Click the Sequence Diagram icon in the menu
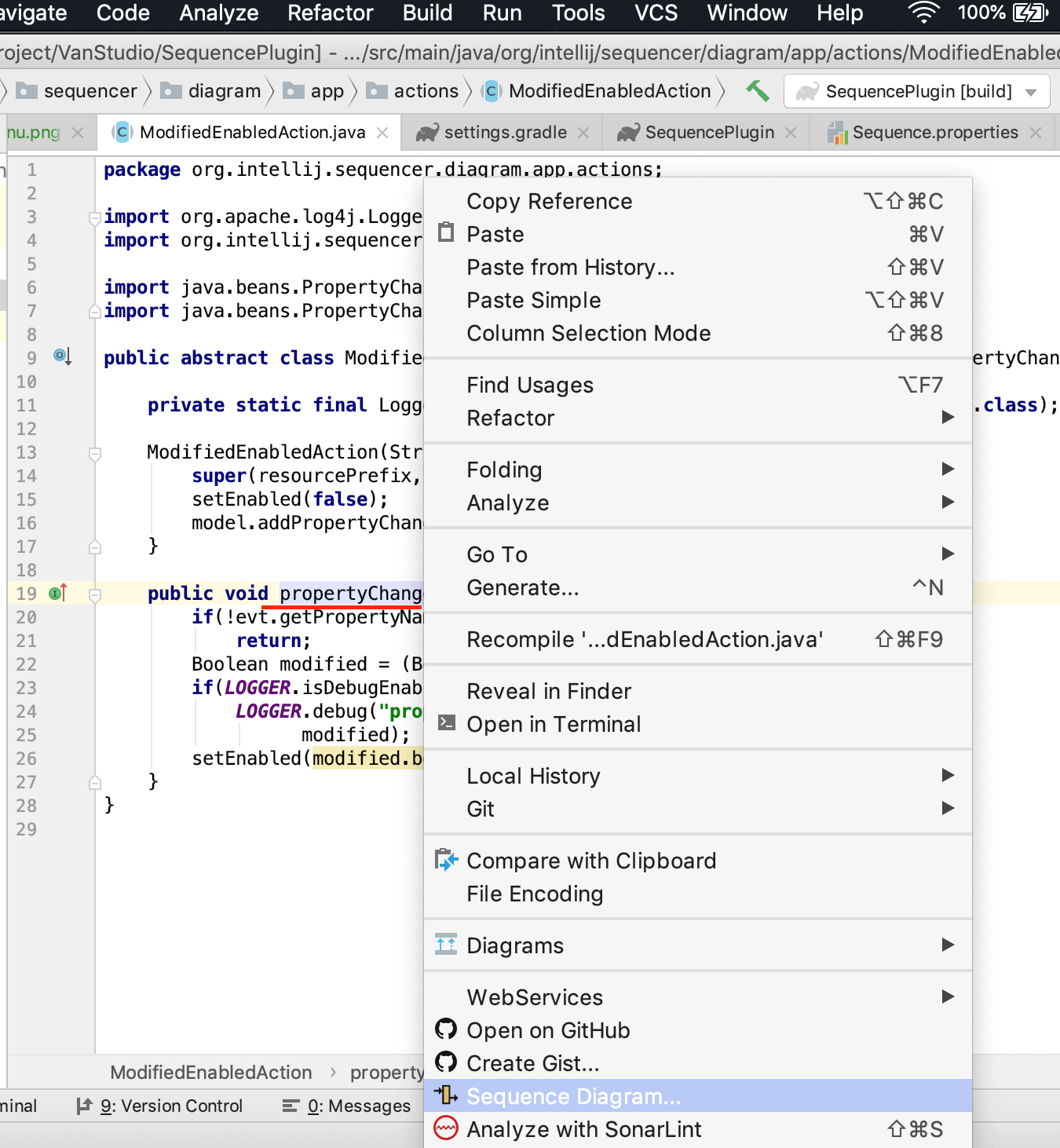1060x1148 pixels. point(446,1095)
